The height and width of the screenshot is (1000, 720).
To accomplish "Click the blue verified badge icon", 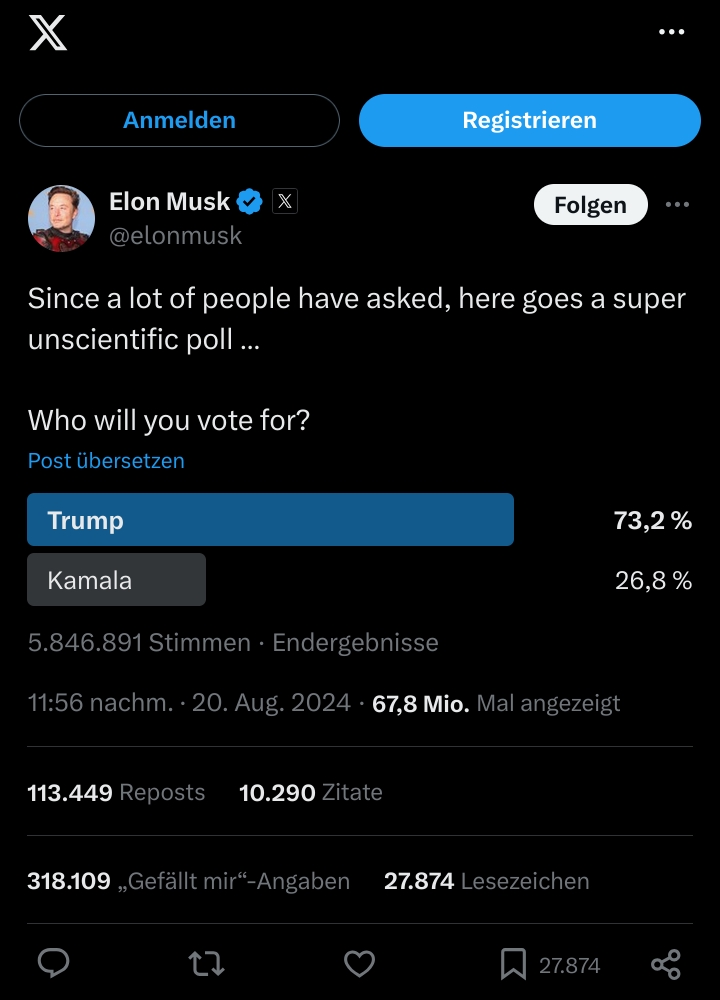I will (249, 203).
